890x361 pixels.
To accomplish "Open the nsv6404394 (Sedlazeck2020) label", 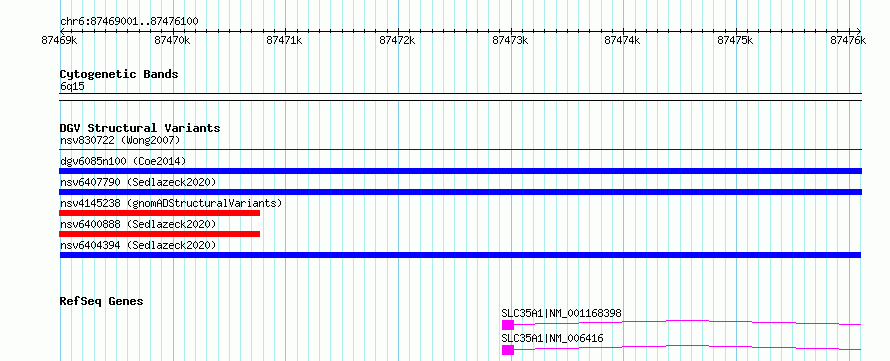I will 138,245.
